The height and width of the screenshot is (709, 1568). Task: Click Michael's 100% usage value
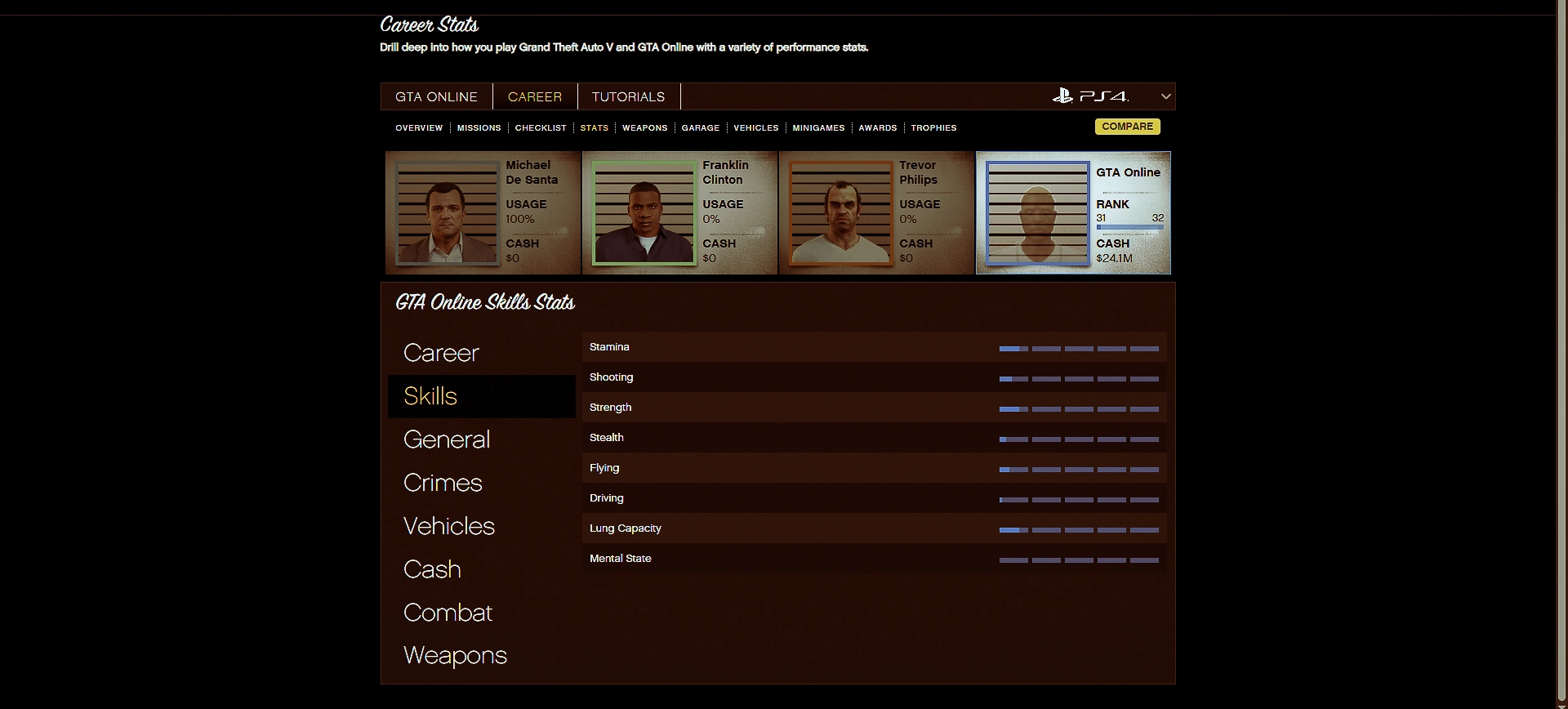pos(520,219)
